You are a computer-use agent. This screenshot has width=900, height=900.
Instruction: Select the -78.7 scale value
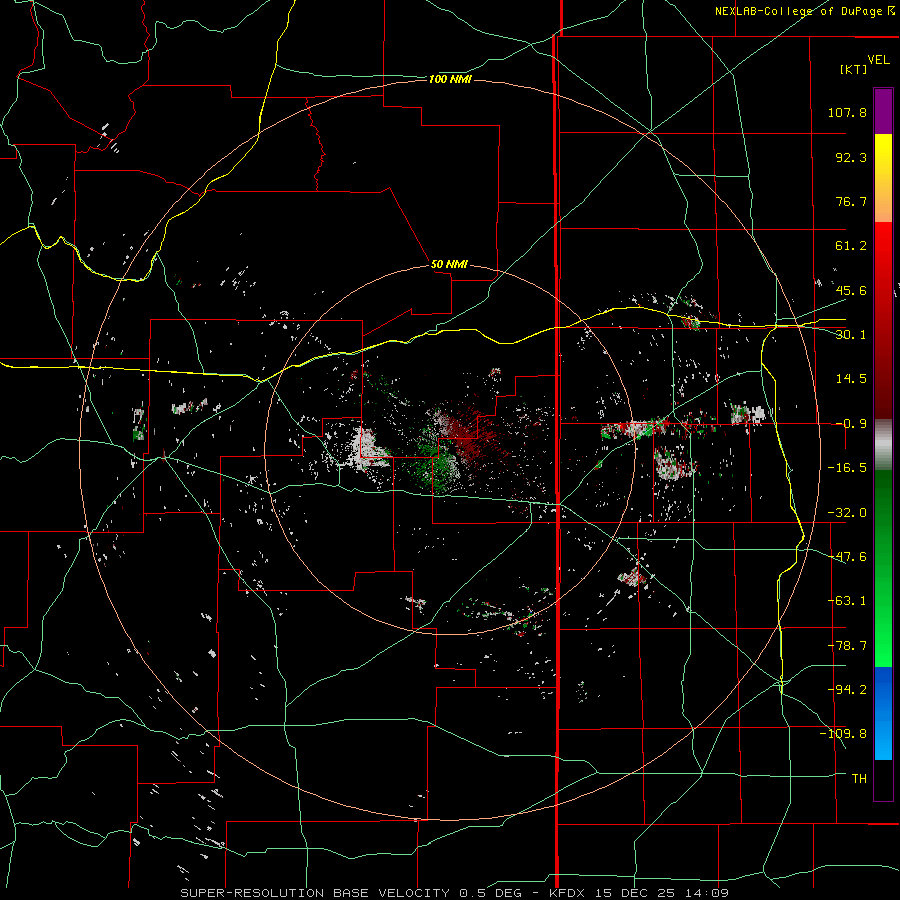click(x=847, y=646)
